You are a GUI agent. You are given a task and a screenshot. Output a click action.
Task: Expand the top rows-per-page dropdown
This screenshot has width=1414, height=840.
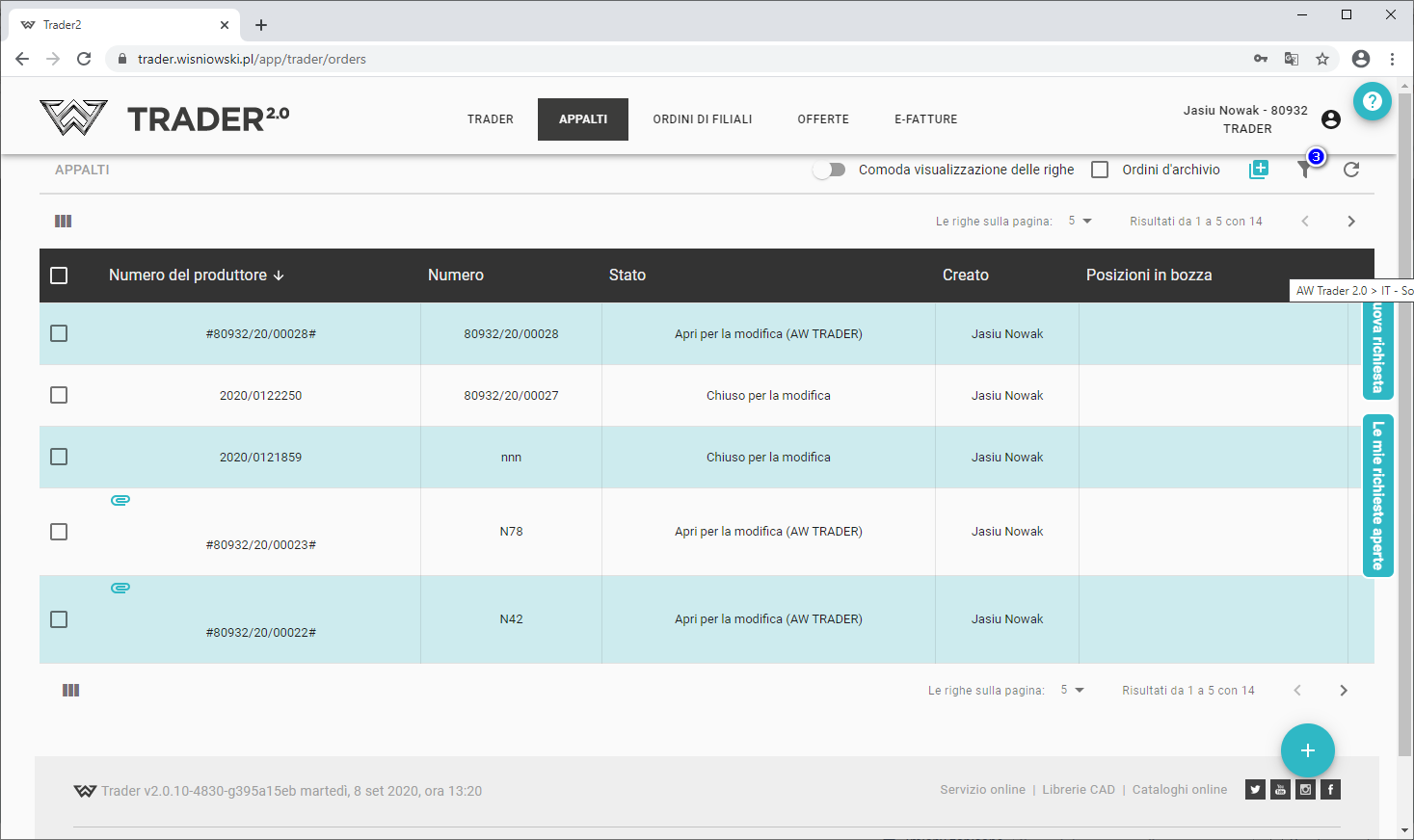(1080, 222)
